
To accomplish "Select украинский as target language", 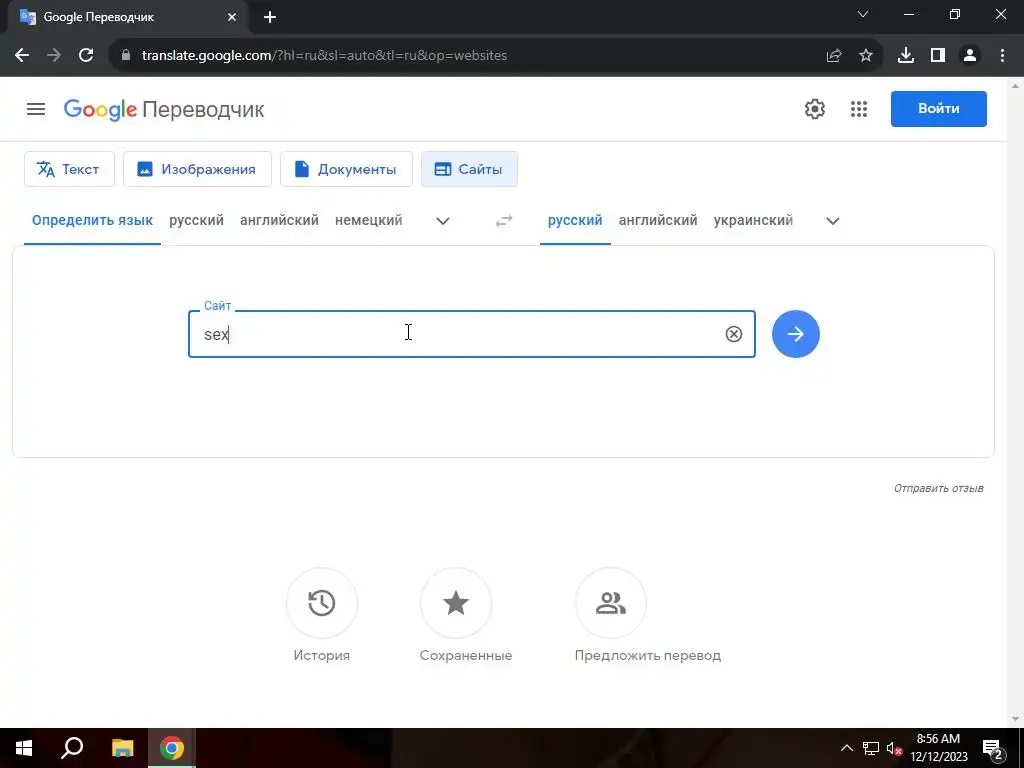I will click(x=753, y=221).
